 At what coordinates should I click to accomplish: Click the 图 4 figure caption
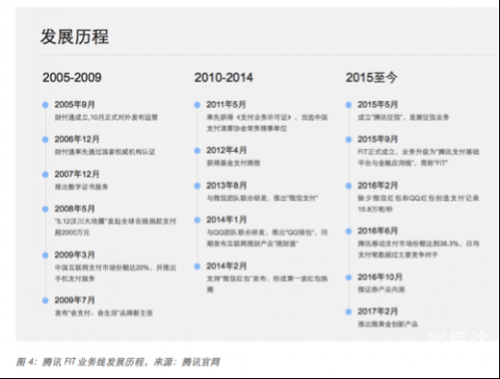(118, 362)
